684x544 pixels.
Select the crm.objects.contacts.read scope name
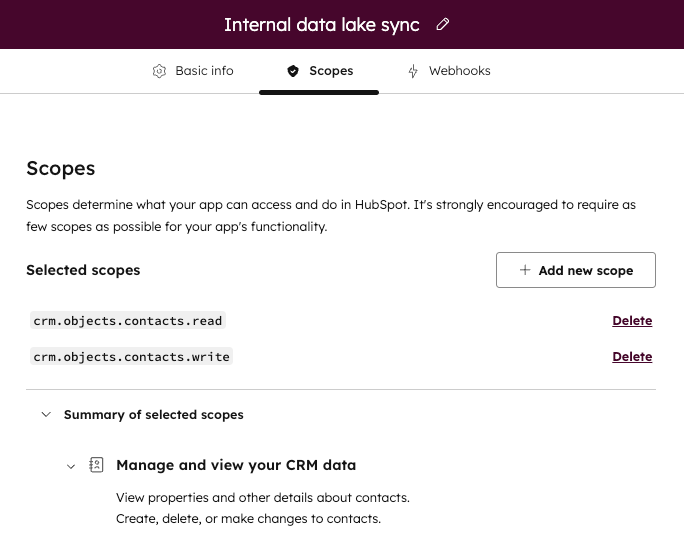click(x=128, y=321)
